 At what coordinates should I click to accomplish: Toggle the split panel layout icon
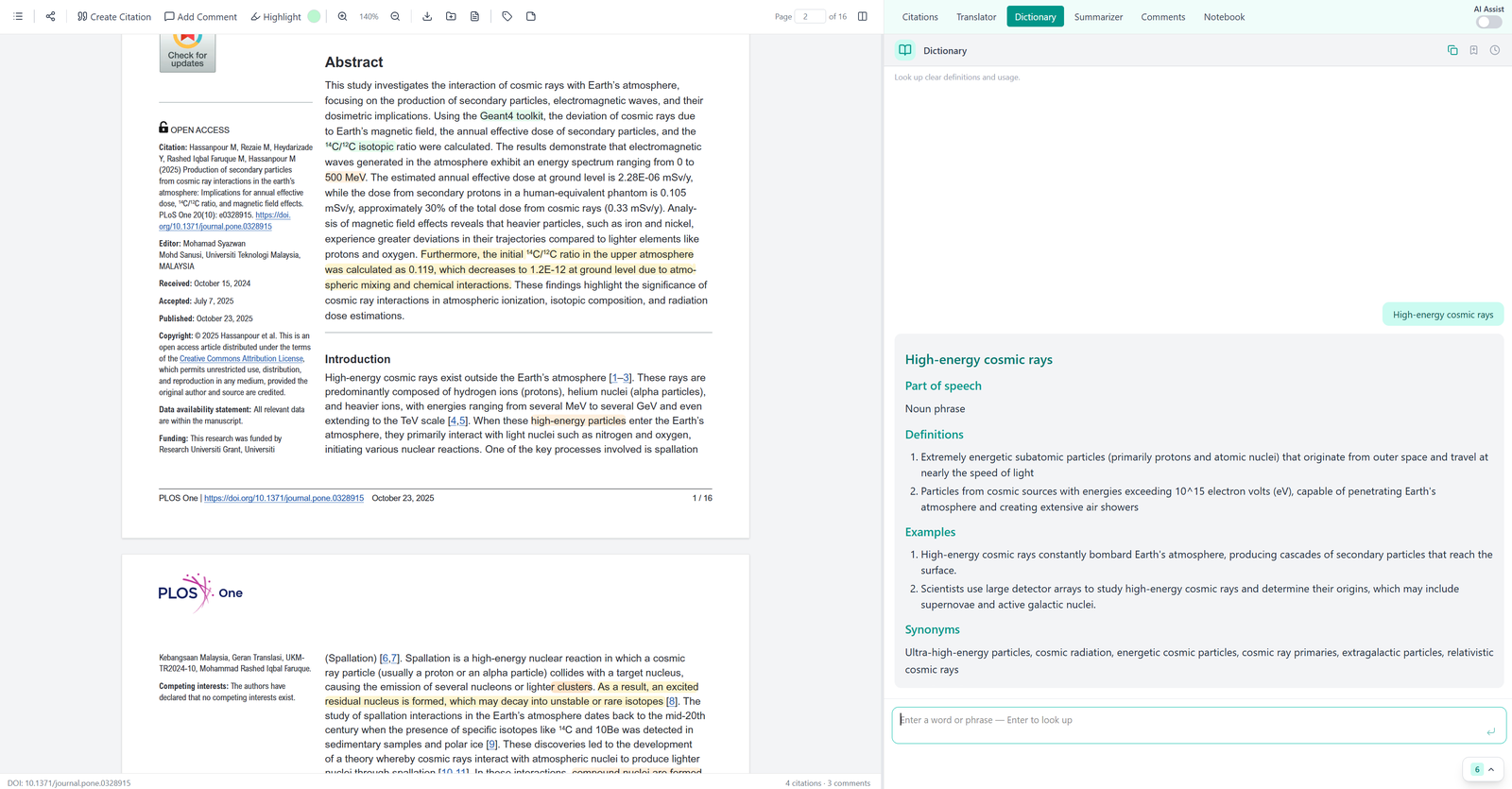click(863, 16)
